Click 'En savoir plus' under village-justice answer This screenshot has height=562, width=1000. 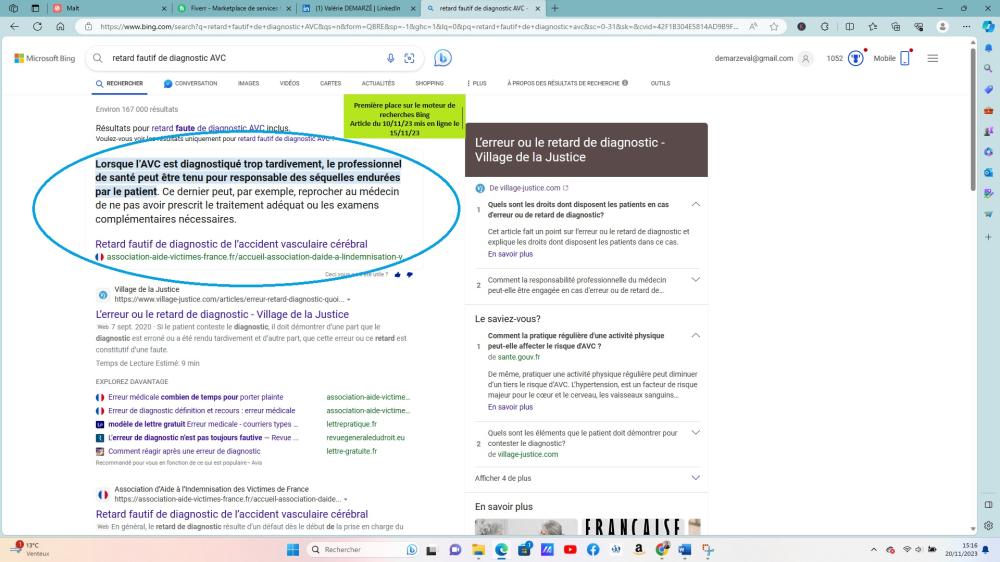(x=510, y=254)
